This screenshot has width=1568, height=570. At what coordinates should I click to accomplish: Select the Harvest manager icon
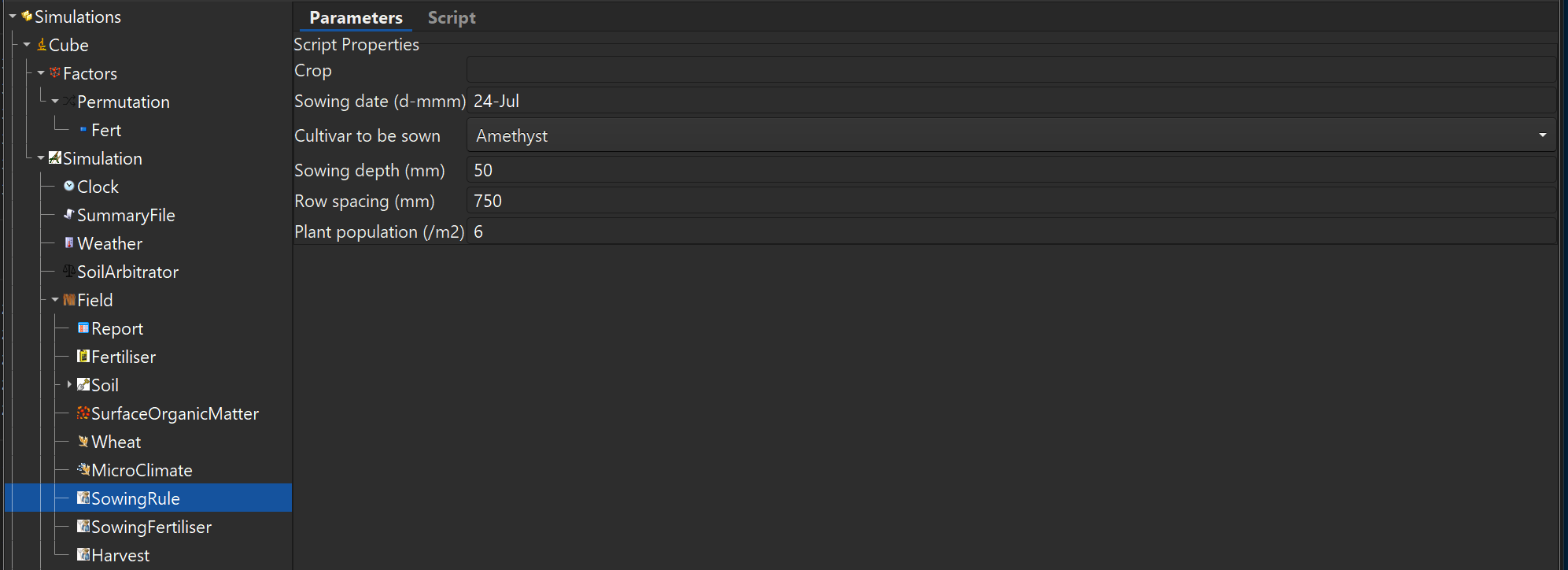click(83, 554)
